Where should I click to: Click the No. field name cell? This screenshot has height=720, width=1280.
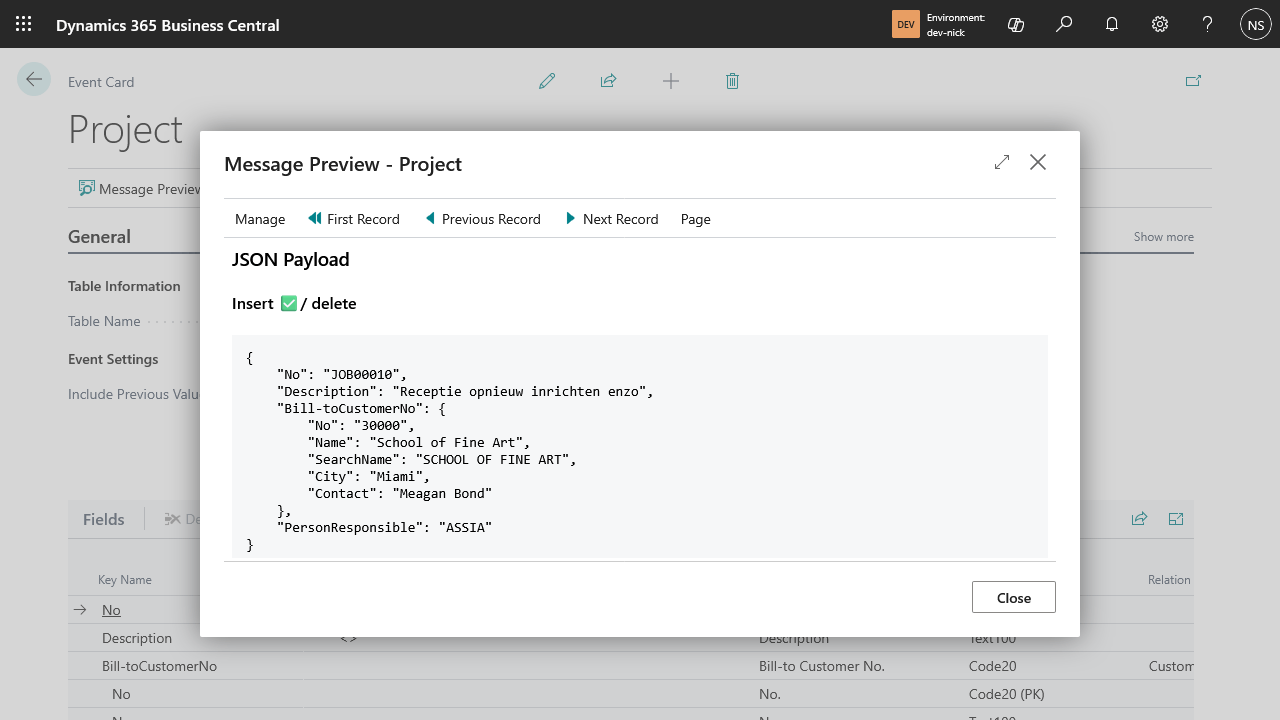(770, 694)
